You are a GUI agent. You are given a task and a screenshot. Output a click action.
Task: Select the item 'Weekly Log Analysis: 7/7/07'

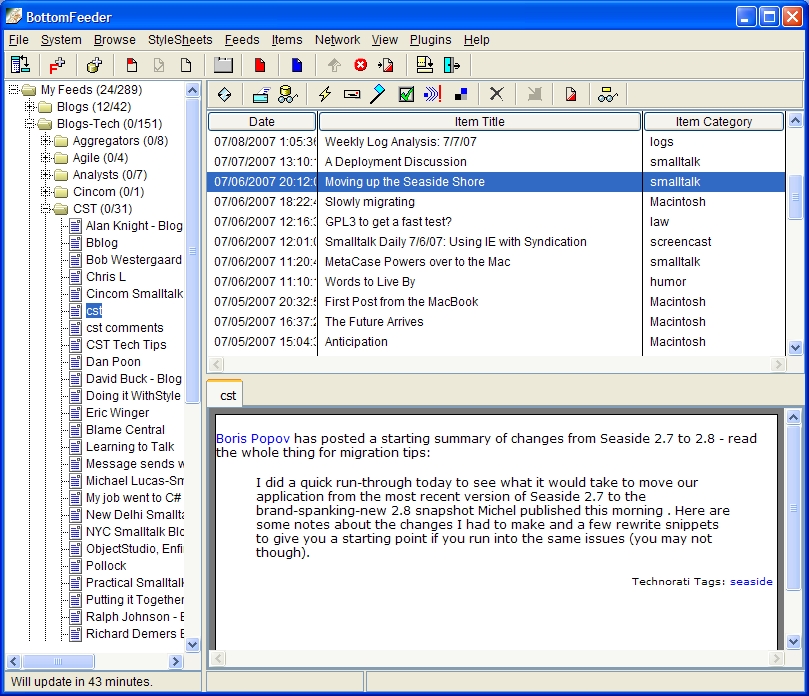click(x=496, y=142)
